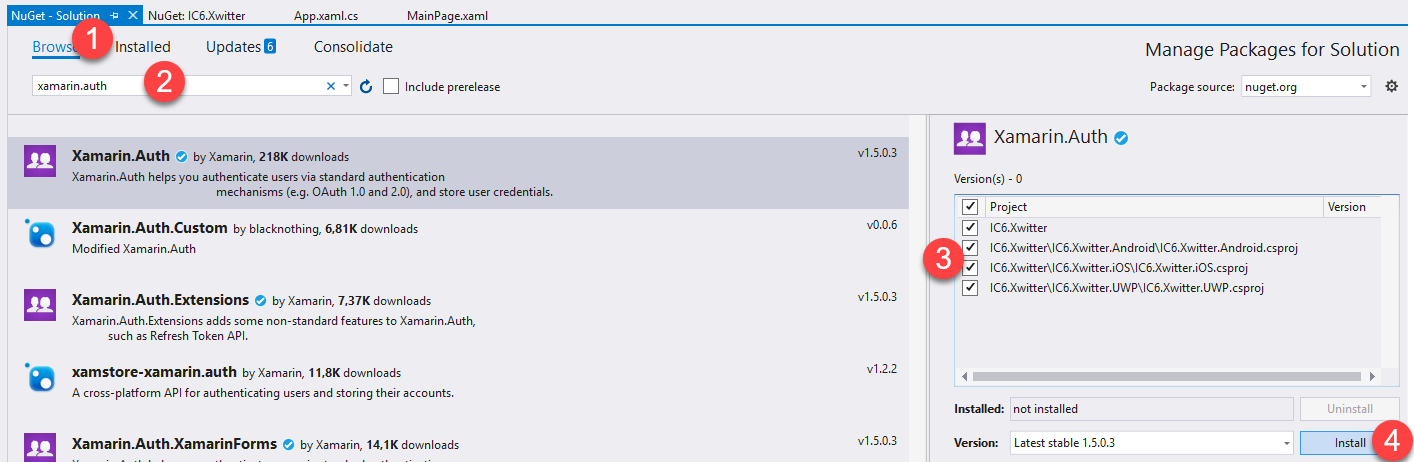The height and width of the screenshot is (462, 1414).
Task: Toggle the select-all Project checkbox
Action: pyautogui.click(x=969, y=207)
